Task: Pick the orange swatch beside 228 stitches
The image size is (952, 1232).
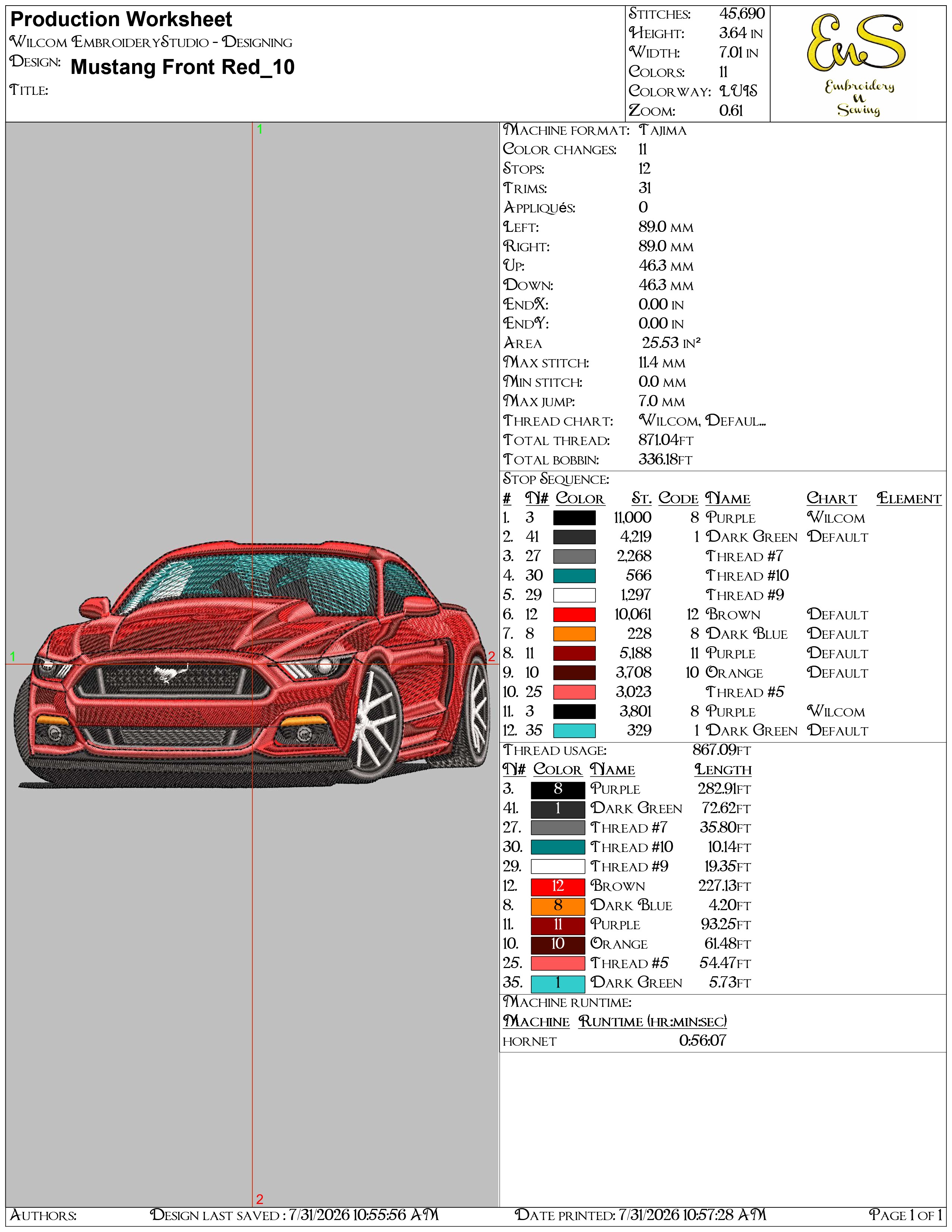Action: point(574,634)
